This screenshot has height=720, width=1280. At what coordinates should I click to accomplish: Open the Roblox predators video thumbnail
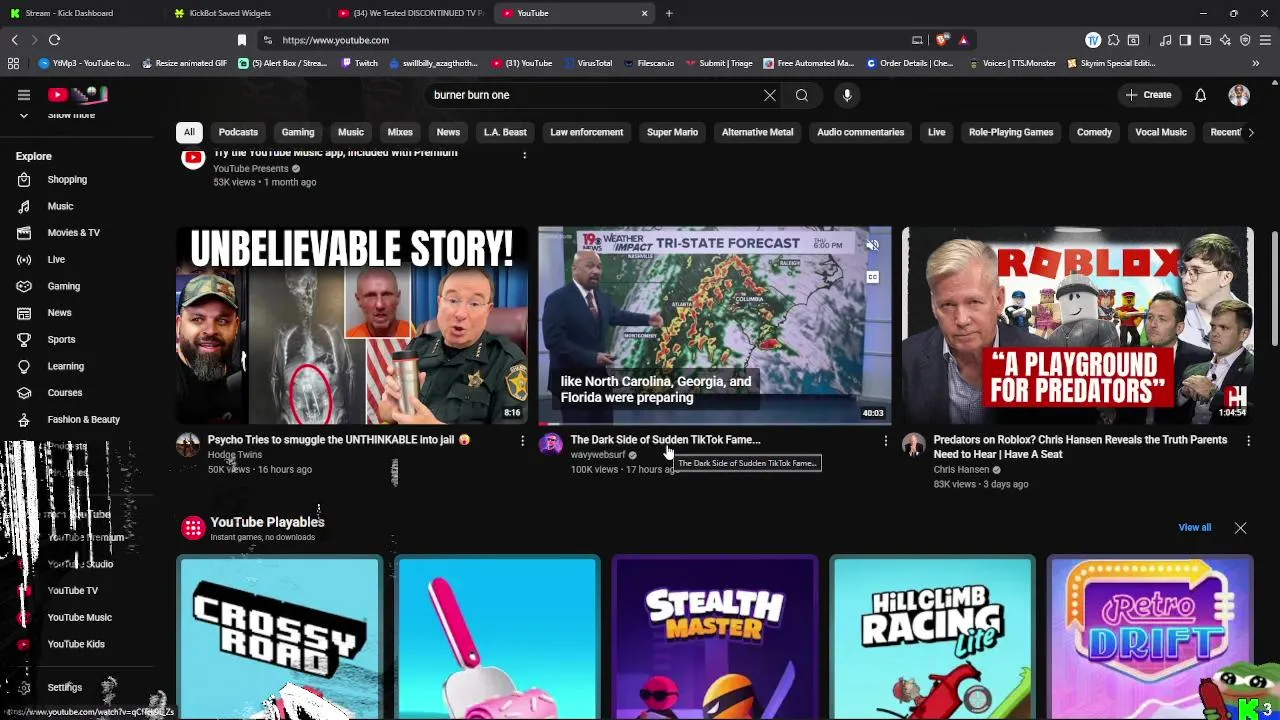pos(1078,325)
